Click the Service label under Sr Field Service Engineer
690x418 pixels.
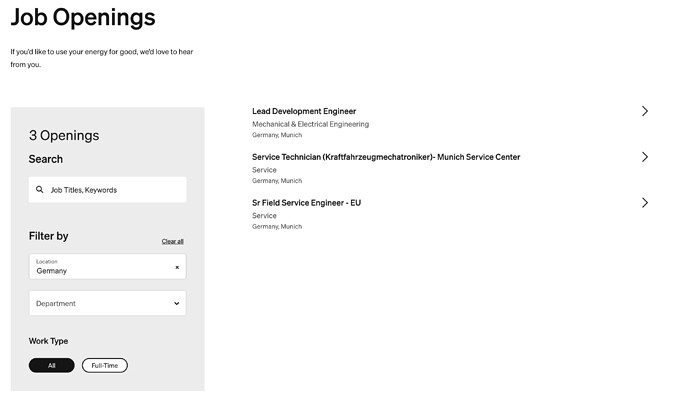click(264, 216)
